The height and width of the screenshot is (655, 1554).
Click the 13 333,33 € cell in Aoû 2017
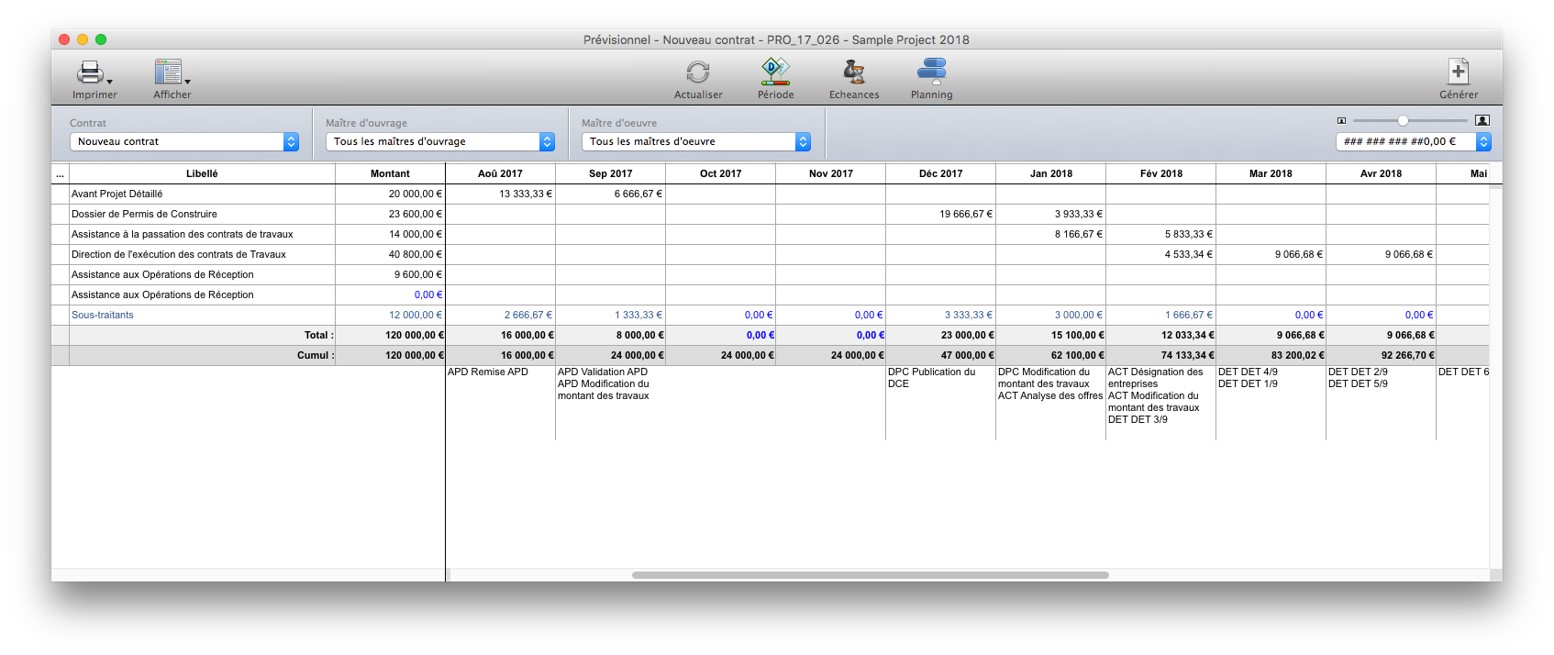click(500, 194)
